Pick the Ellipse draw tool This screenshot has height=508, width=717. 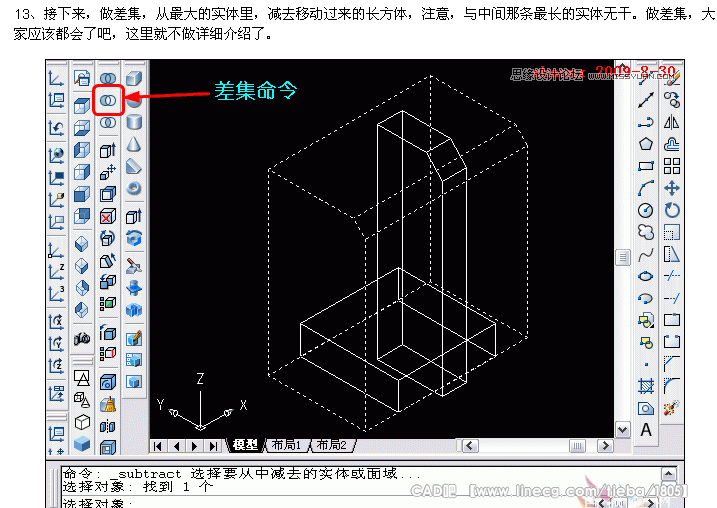click(x=646, y=276)
